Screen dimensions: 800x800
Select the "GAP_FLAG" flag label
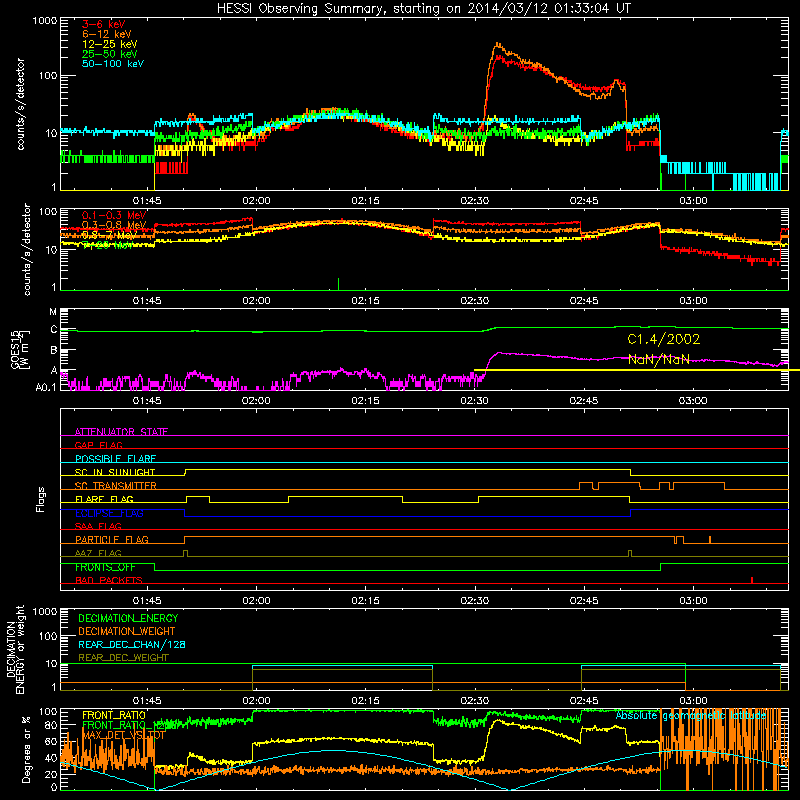98,445
